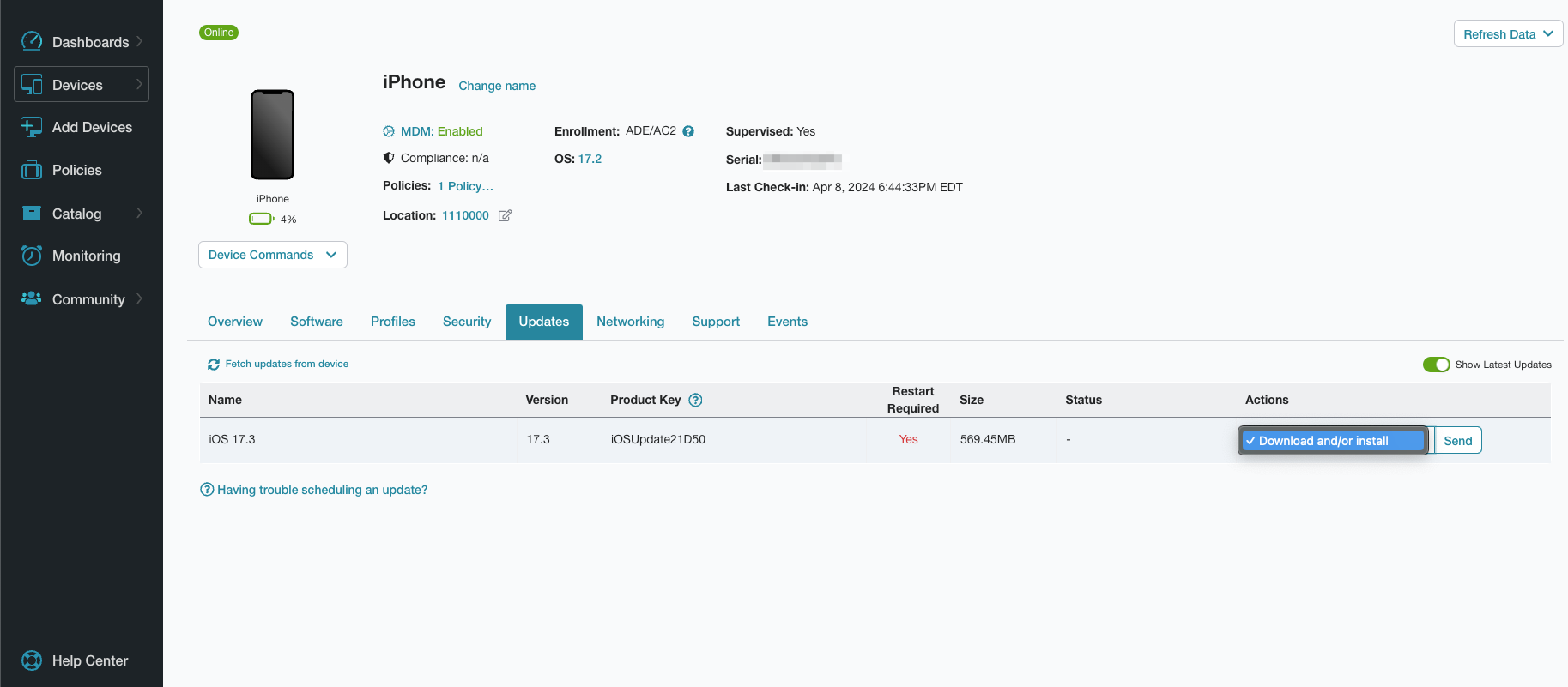Click the trouble scheduling question icon
1568x687 pixels.
[x=207, y=490]
